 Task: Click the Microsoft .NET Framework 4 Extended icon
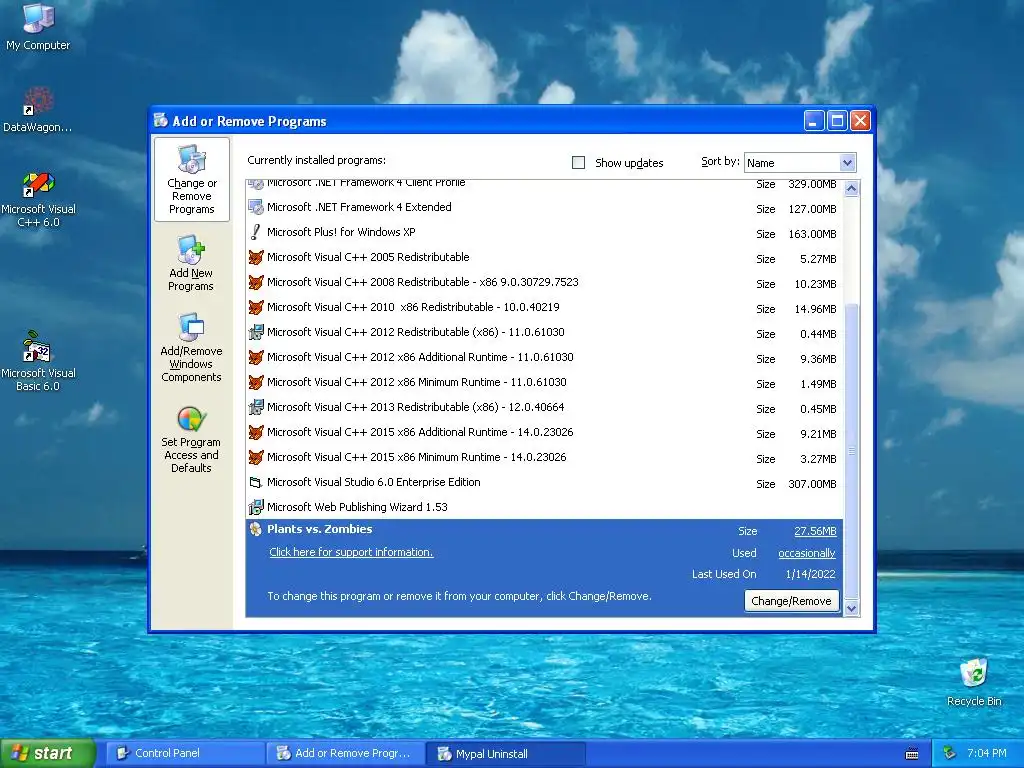[x=255, y=208]
